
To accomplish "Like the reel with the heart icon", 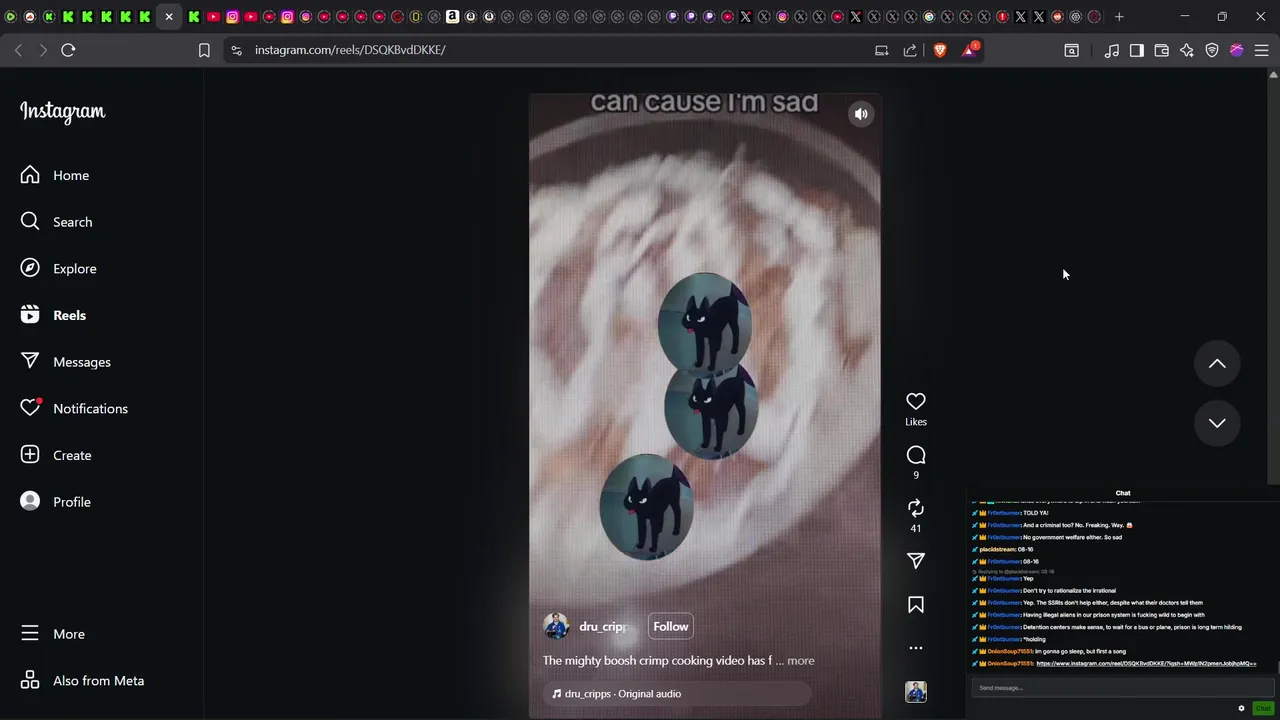I will (x=916, y=401).
